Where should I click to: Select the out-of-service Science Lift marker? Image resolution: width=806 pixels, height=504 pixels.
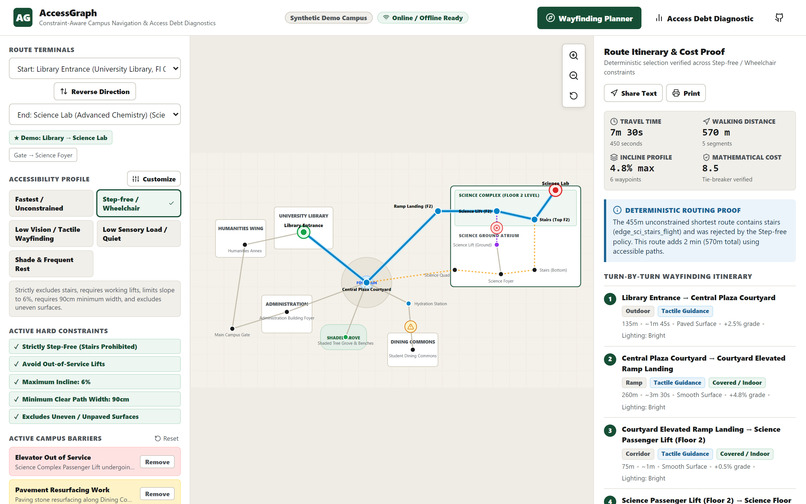pyautogui.click(x=497, y=228)
